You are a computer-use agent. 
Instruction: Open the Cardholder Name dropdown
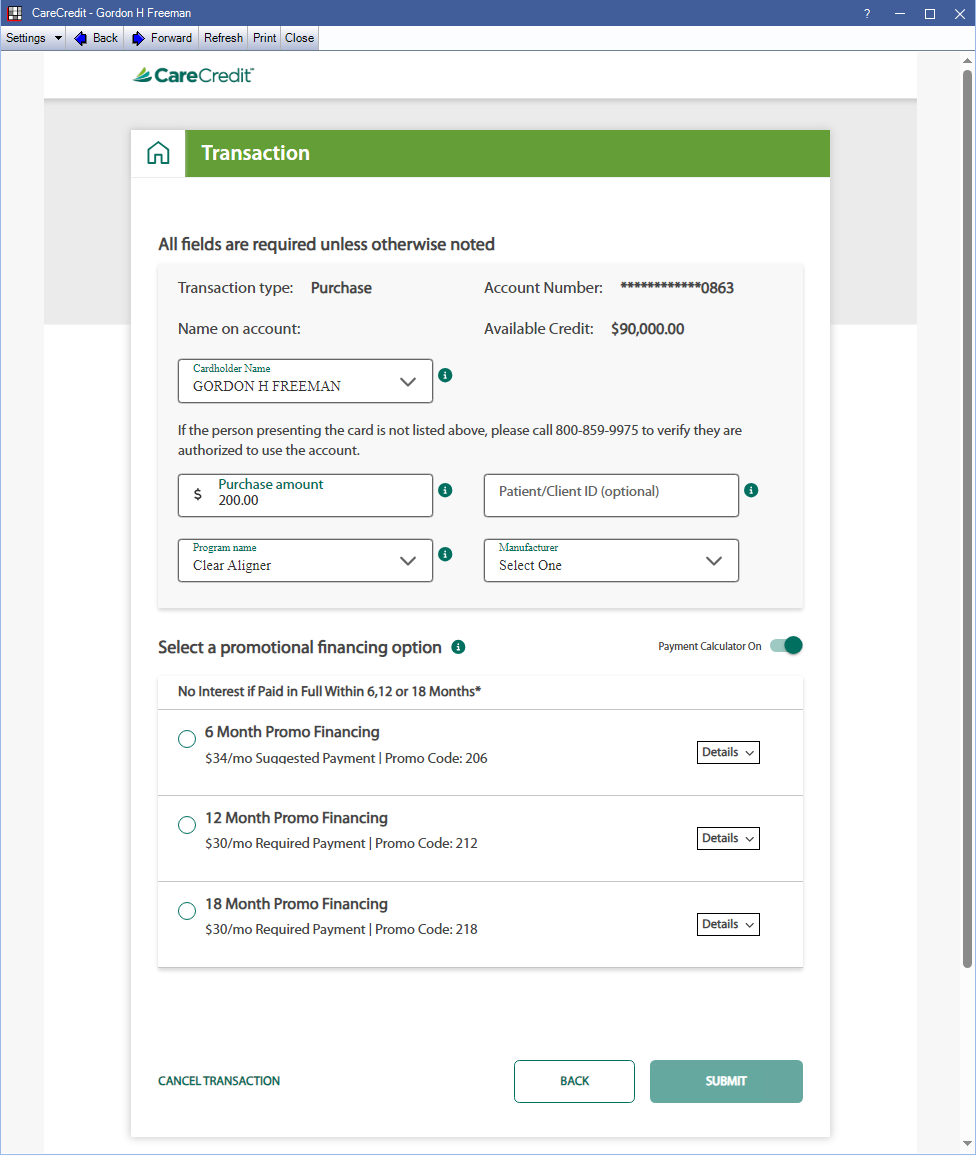point(305,381)
